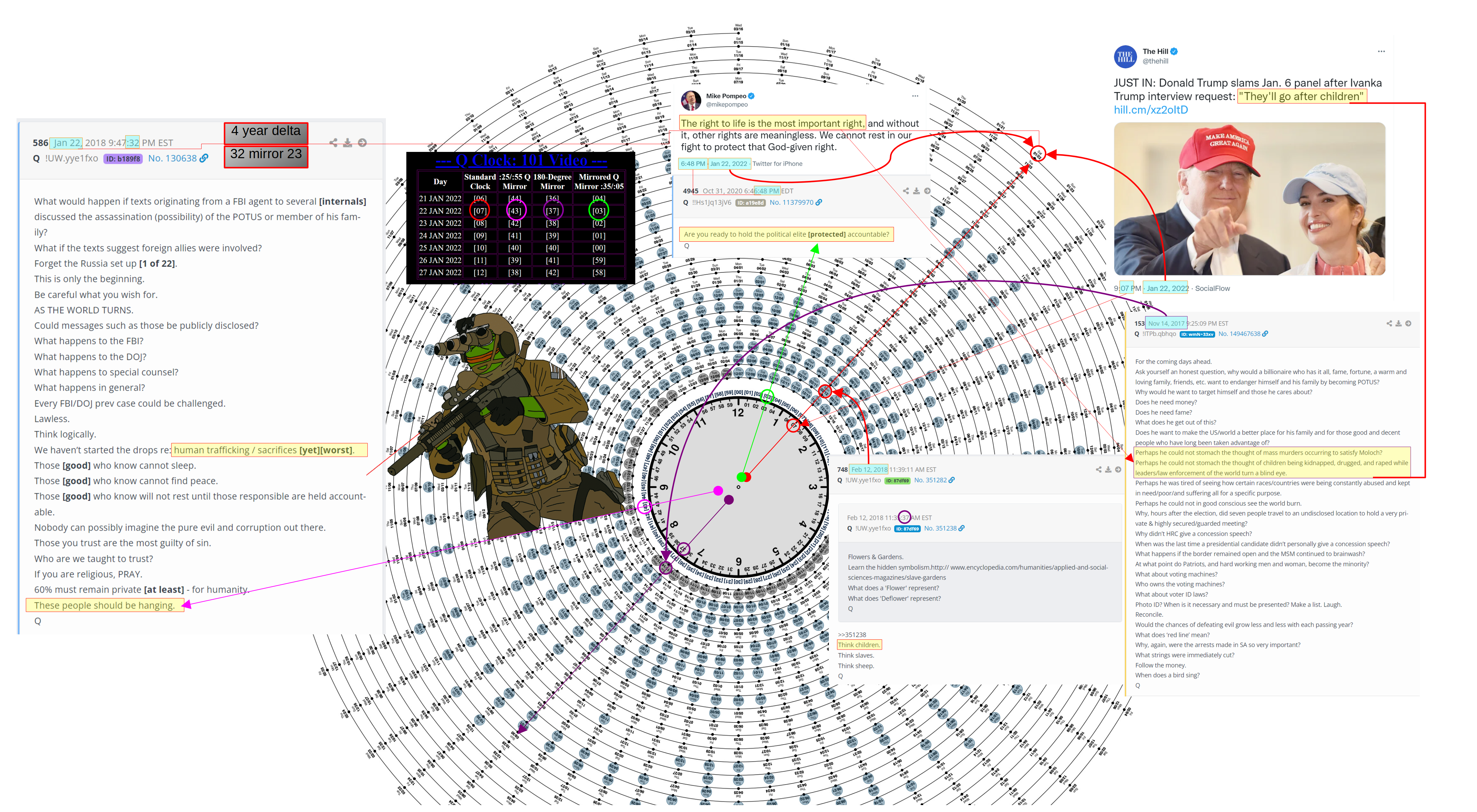Click the arrow-circle icon on post 153
The width and height of the screenshot is (1477, 812).
[x=1408, y=323]
